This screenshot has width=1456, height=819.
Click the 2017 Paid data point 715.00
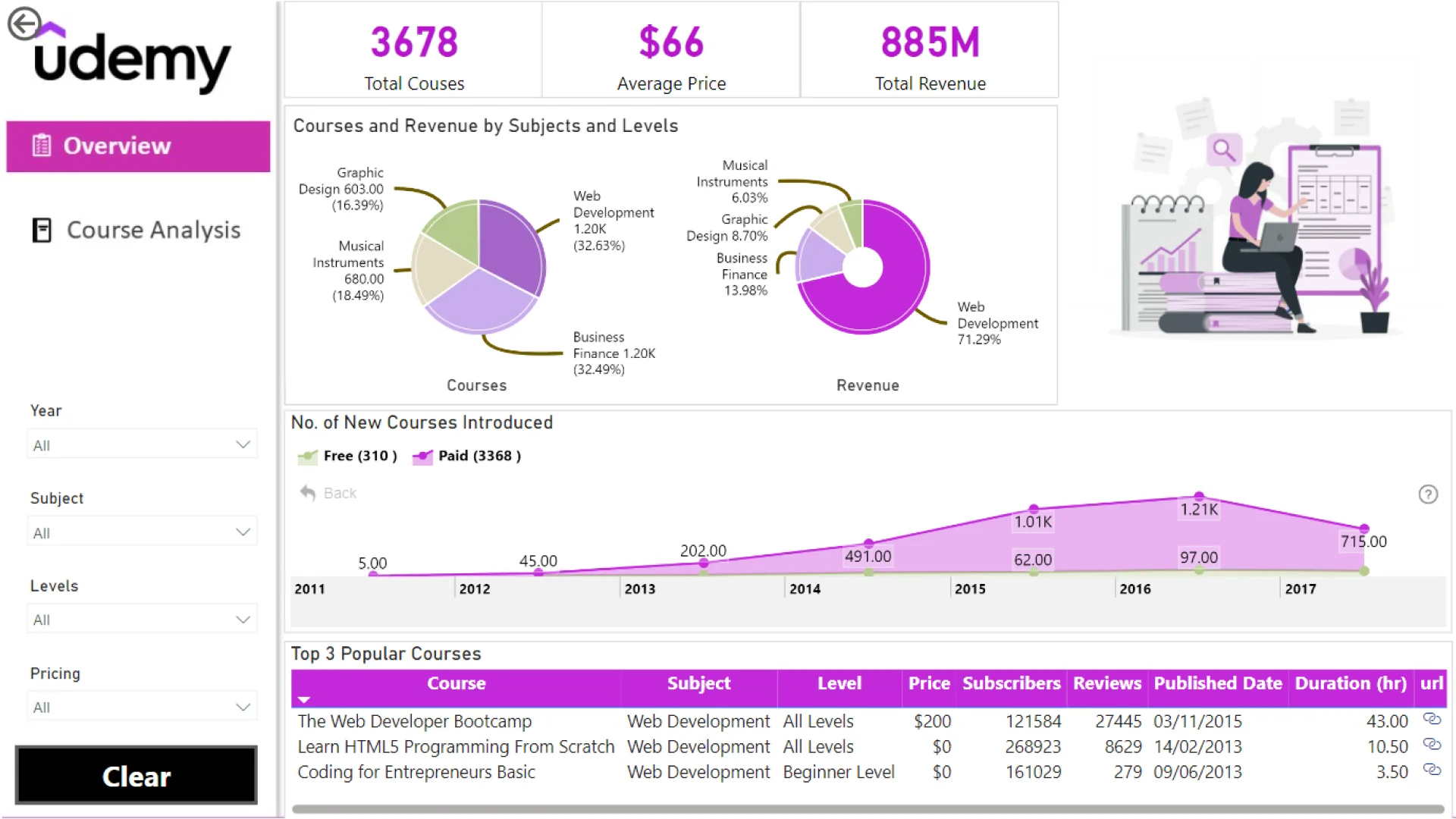pos(1364,529)
